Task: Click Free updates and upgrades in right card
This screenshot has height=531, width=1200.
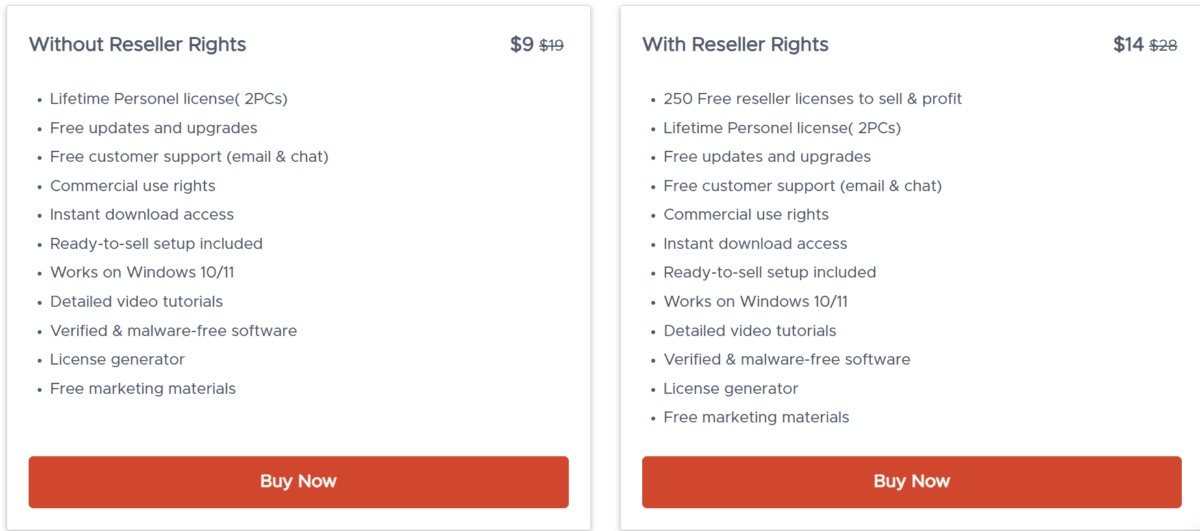Action: tap(766, 157)
